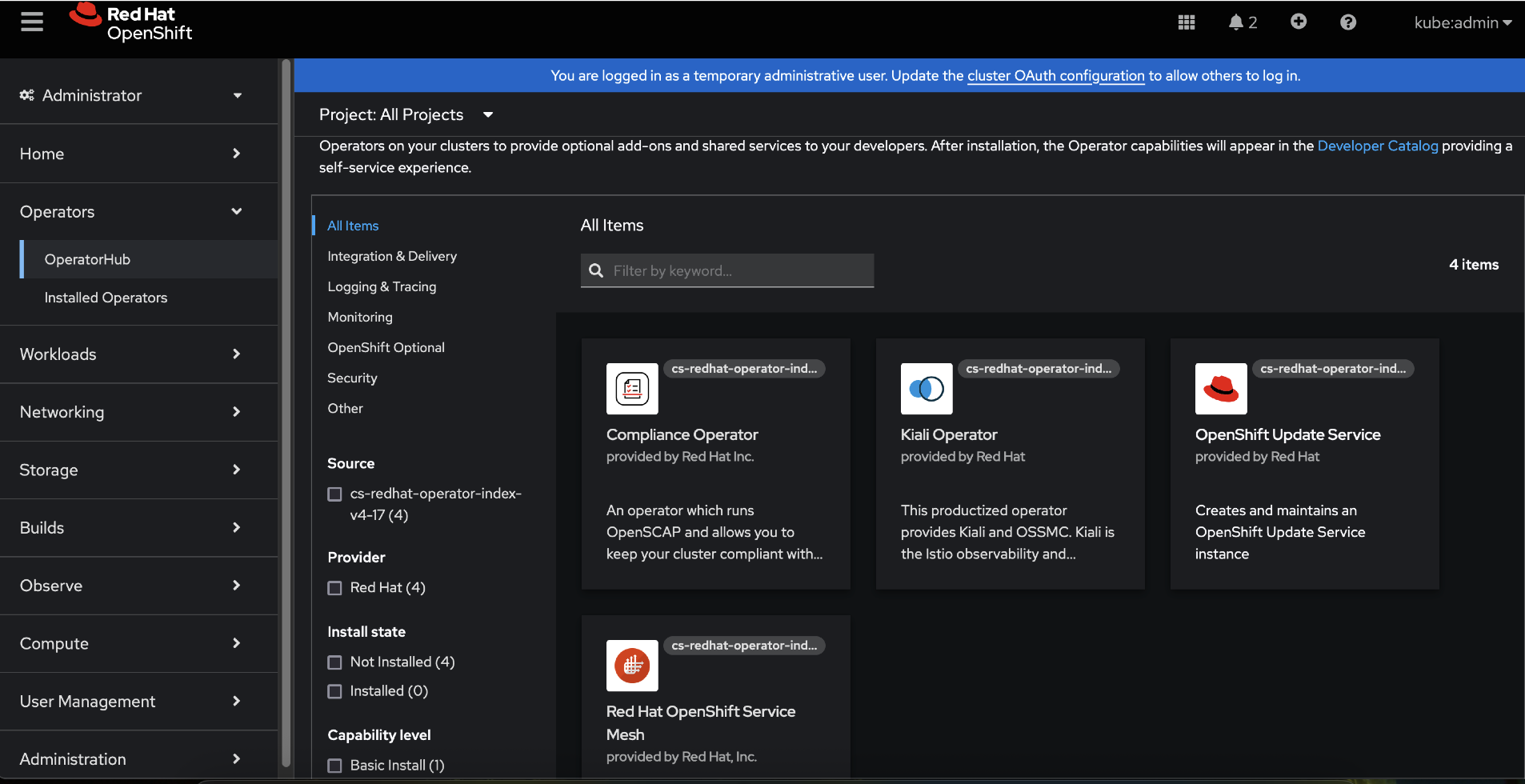Click the Developer Catalog link

pyautogui.click(x=1377, y=146)
